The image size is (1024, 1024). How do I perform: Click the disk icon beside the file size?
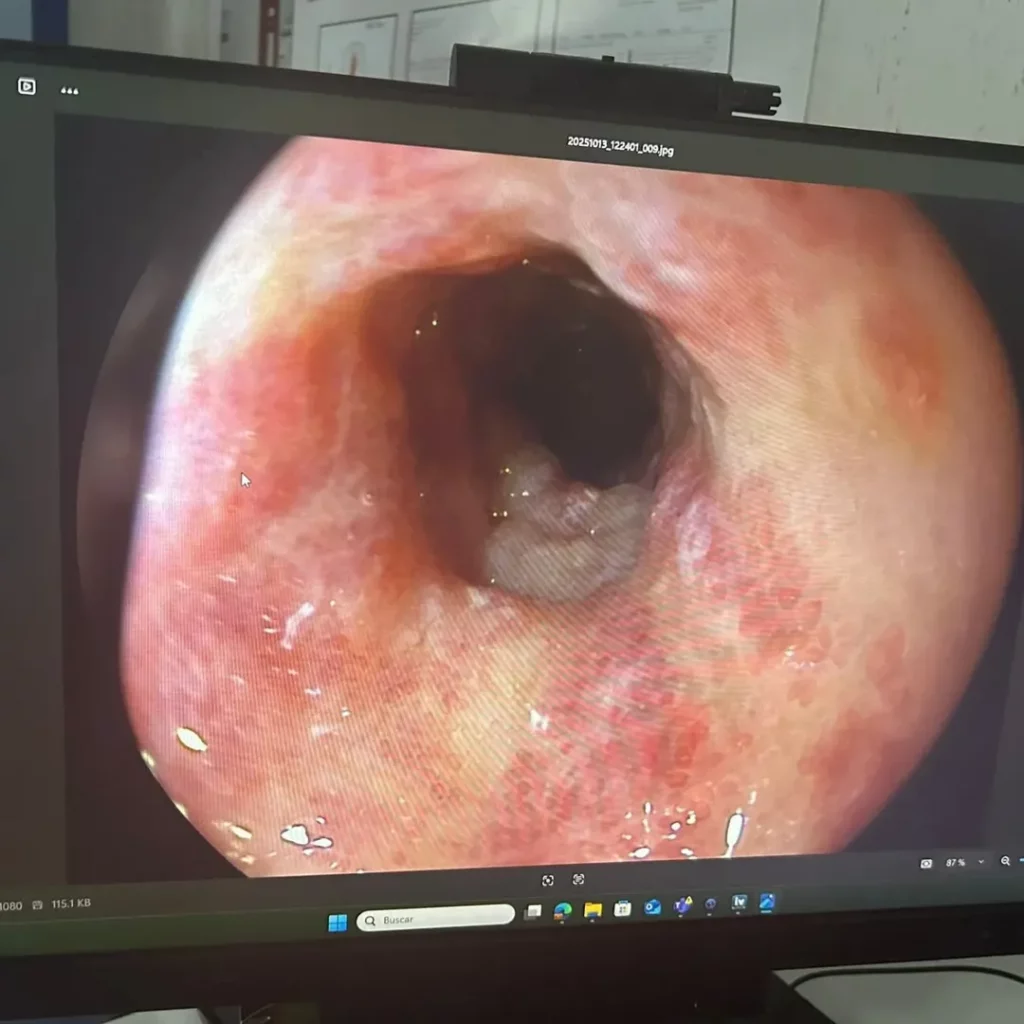click(x=38, y=905)
